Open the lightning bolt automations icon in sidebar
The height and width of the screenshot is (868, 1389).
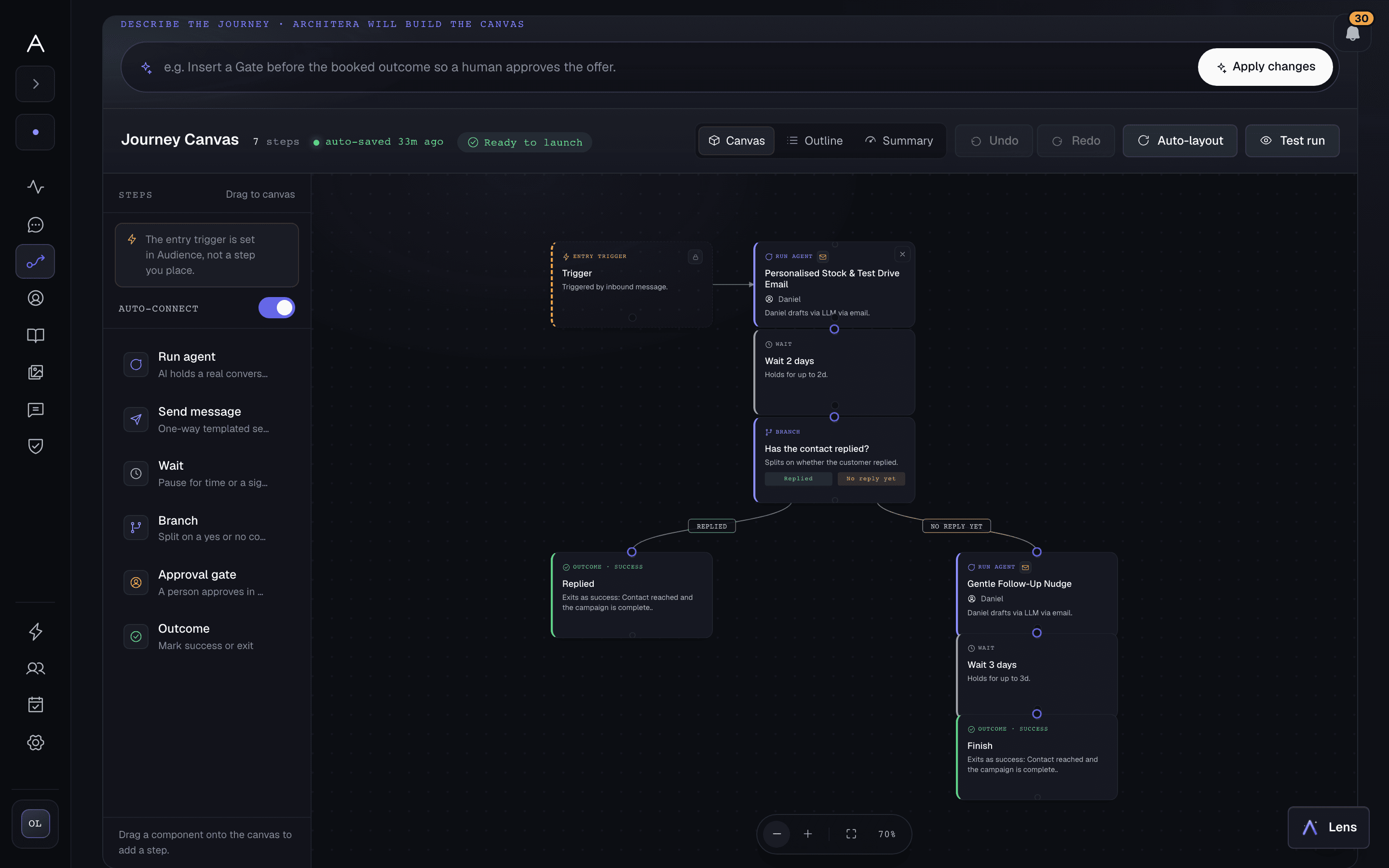coord(36,631)
